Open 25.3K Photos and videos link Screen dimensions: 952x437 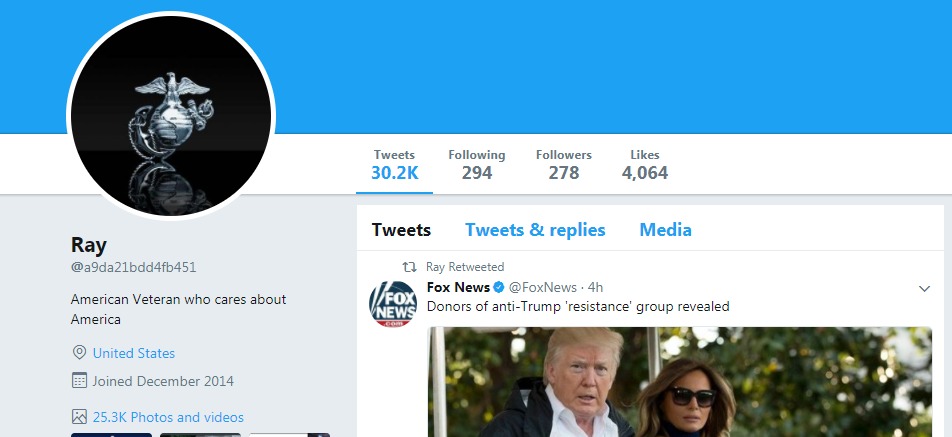[x=168, y=417]
